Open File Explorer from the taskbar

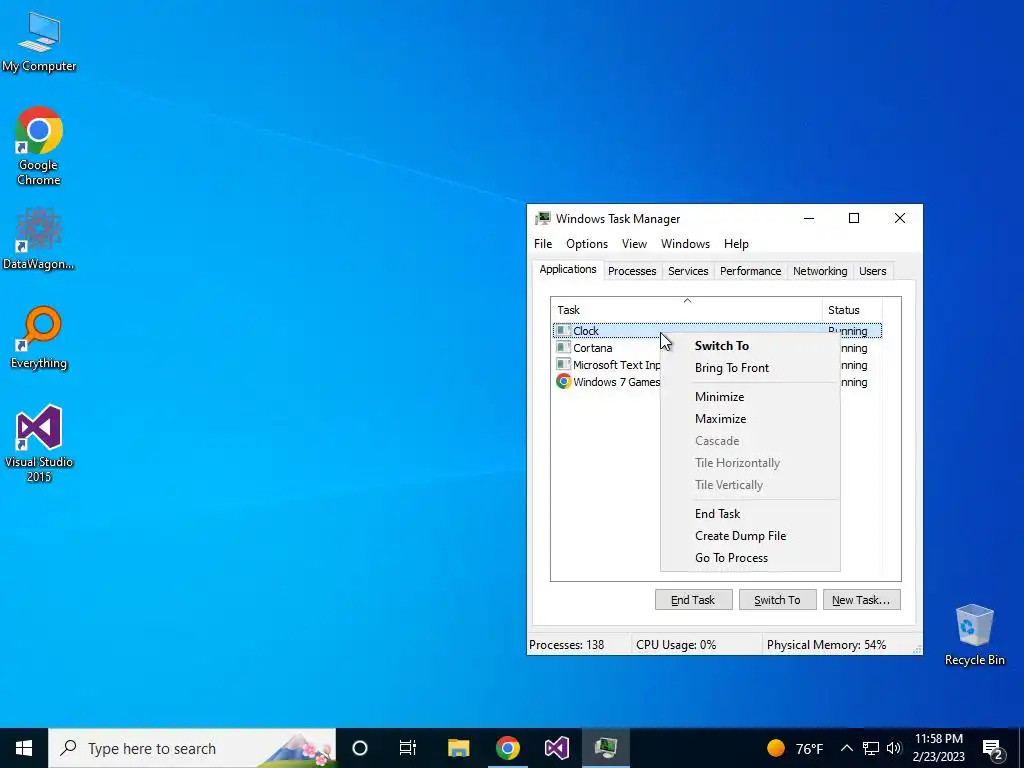[x=458, y=748]
